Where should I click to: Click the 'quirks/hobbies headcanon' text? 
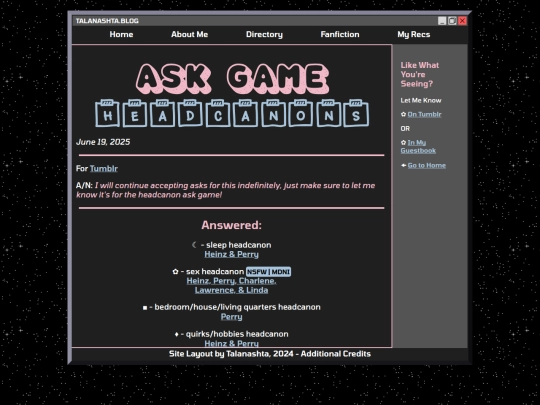tap(237, 334)
